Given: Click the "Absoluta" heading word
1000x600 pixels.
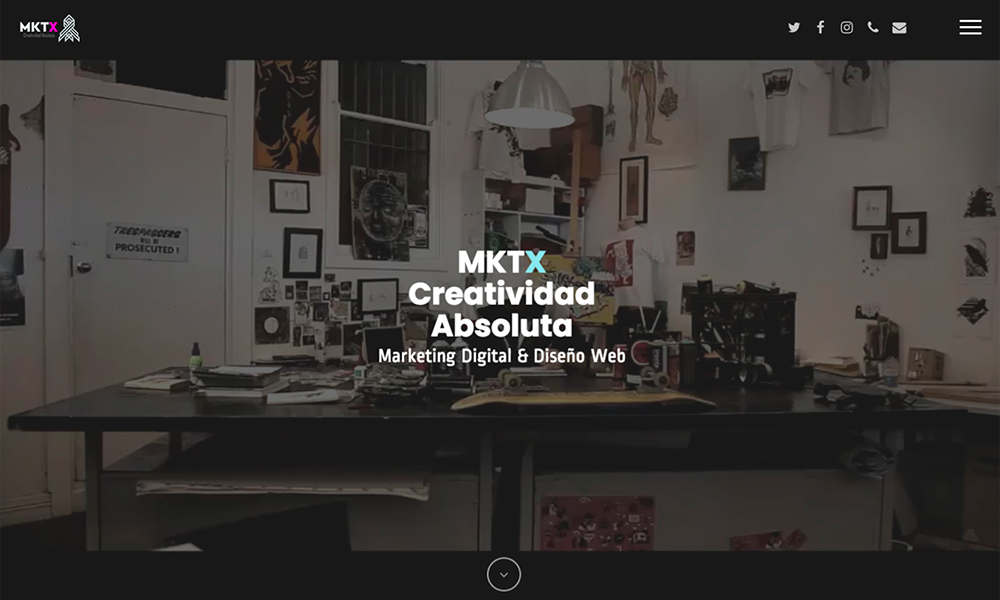Looking at the screenshot, I should point(502,326).
